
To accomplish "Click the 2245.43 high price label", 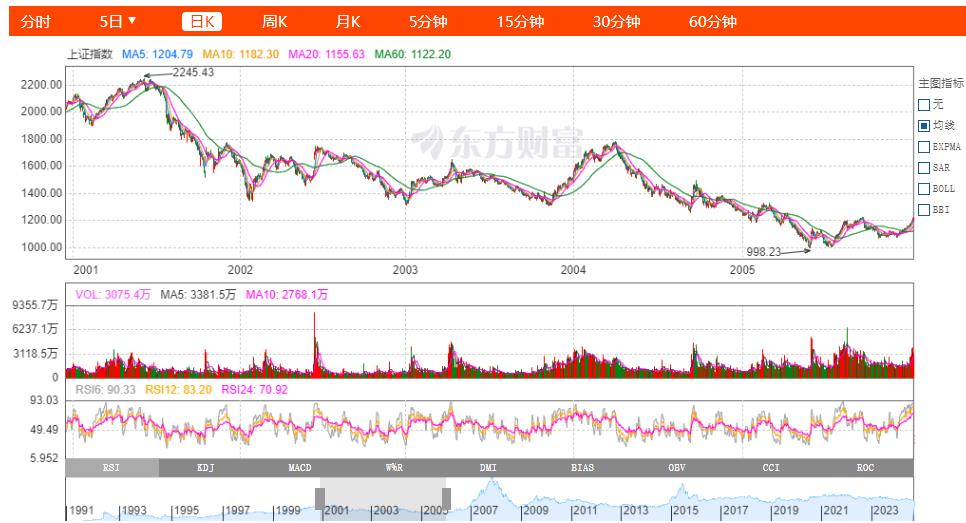I will (x=193, y=72).
